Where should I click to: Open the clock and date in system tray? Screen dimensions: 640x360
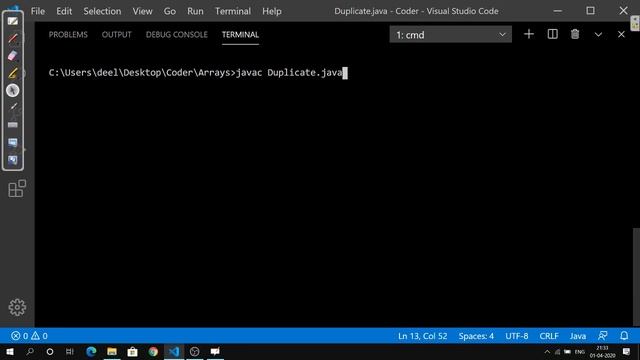(602, 351)
